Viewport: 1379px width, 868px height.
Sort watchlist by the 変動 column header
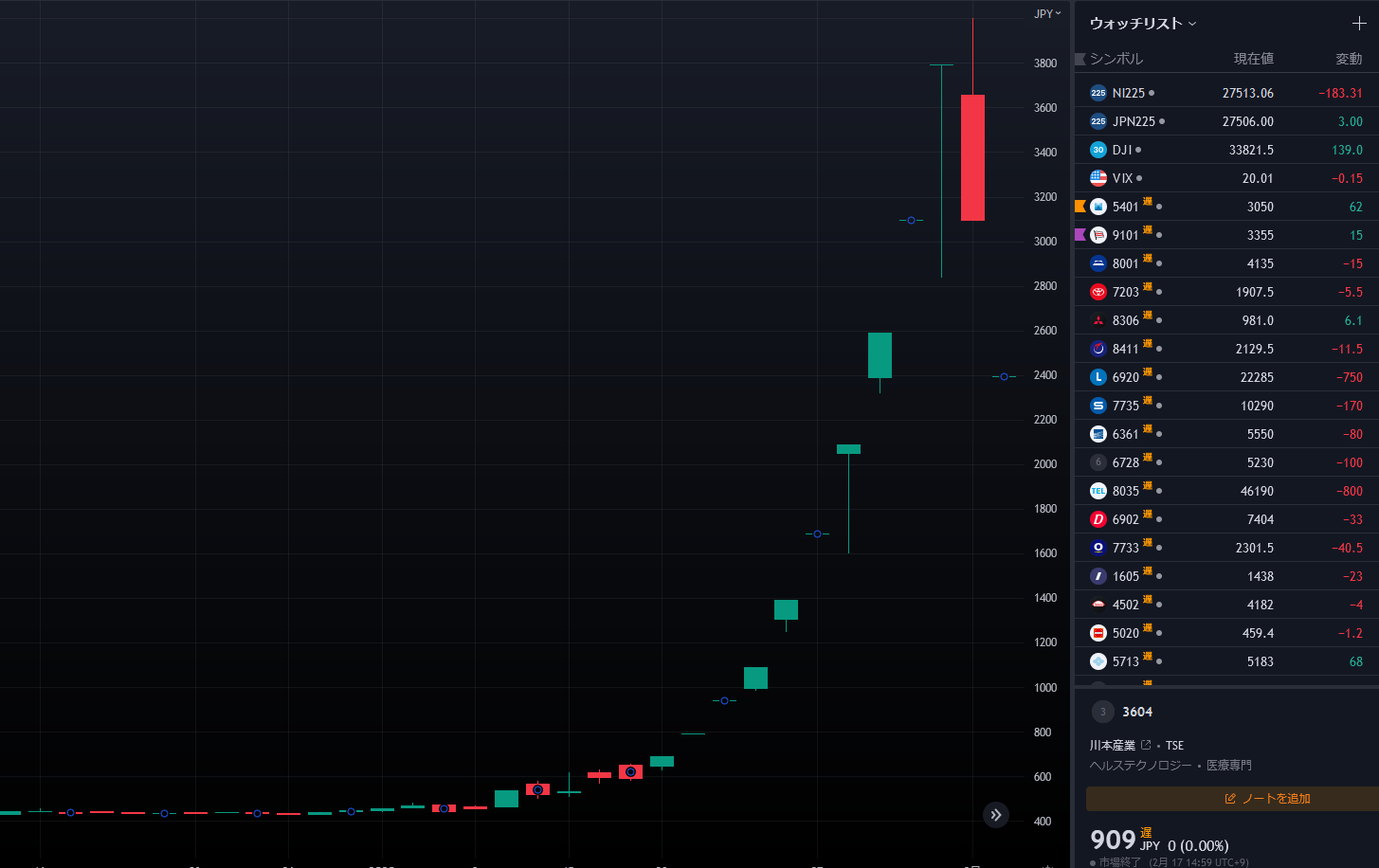pos(1349,59)
